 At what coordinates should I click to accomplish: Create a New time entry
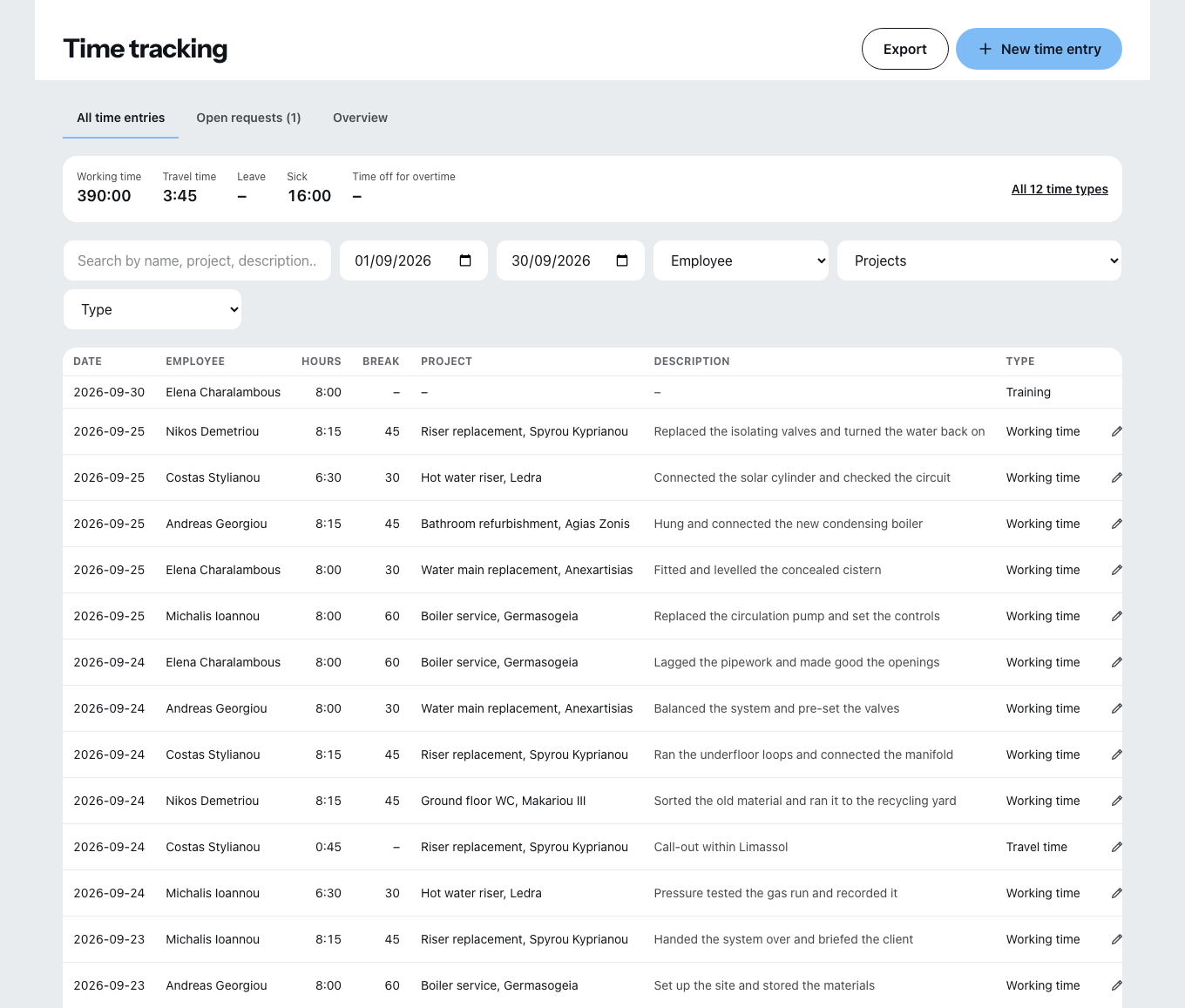[1039, 49]
